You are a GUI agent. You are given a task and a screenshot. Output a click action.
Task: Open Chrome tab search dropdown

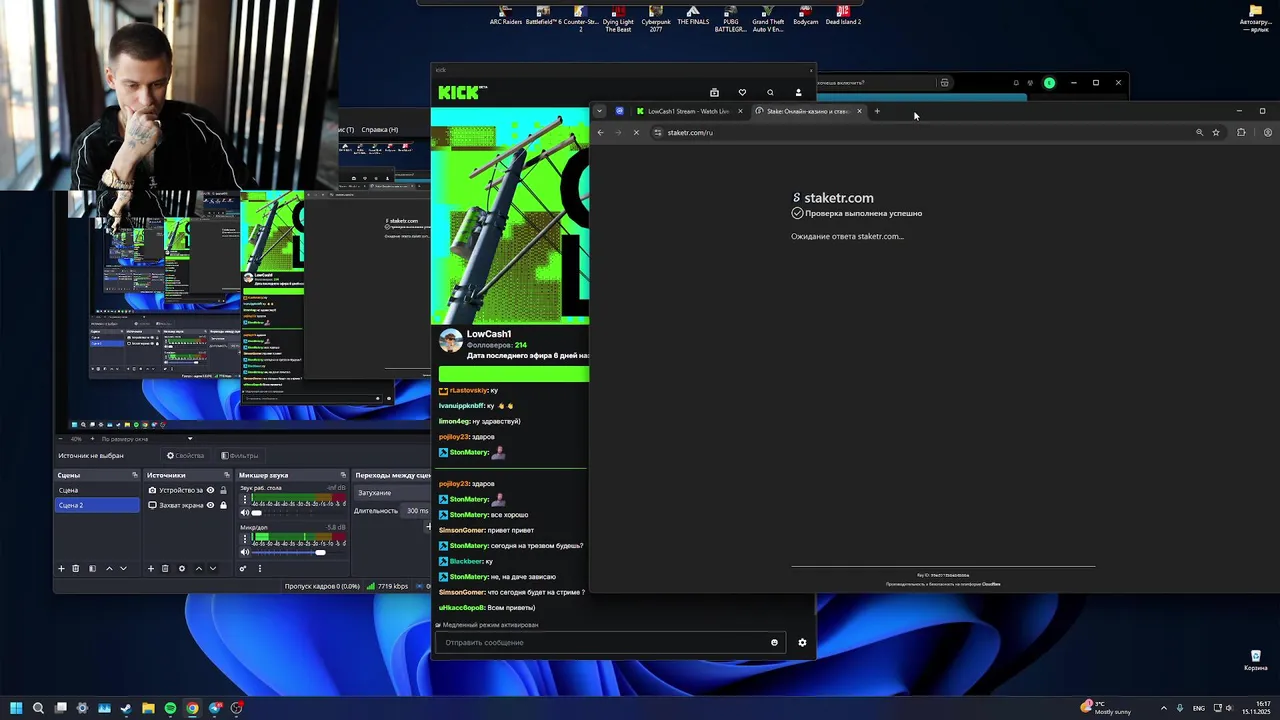[599, 111]
